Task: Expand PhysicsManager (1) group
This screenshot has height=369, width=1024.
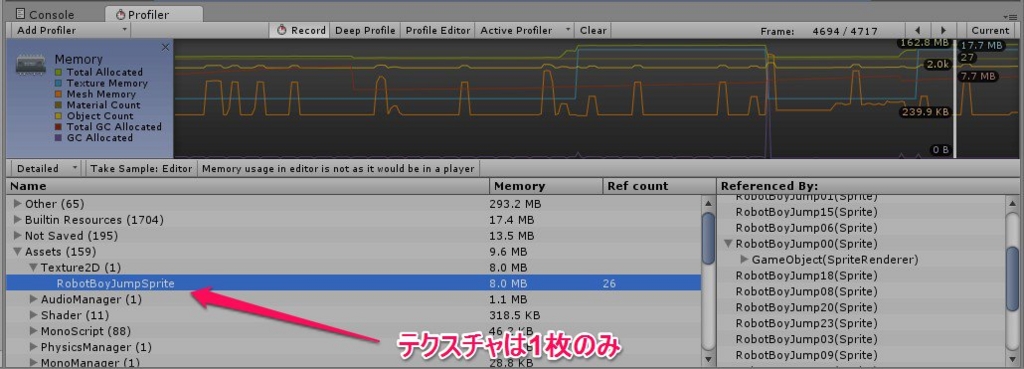Action: click(x=33, y=347)
